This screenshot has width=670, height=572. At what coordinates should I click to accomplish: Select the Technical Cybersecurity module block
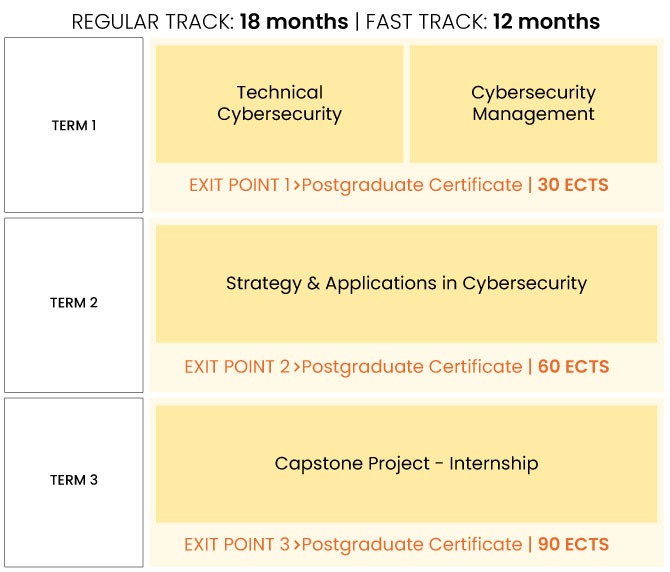279,104
